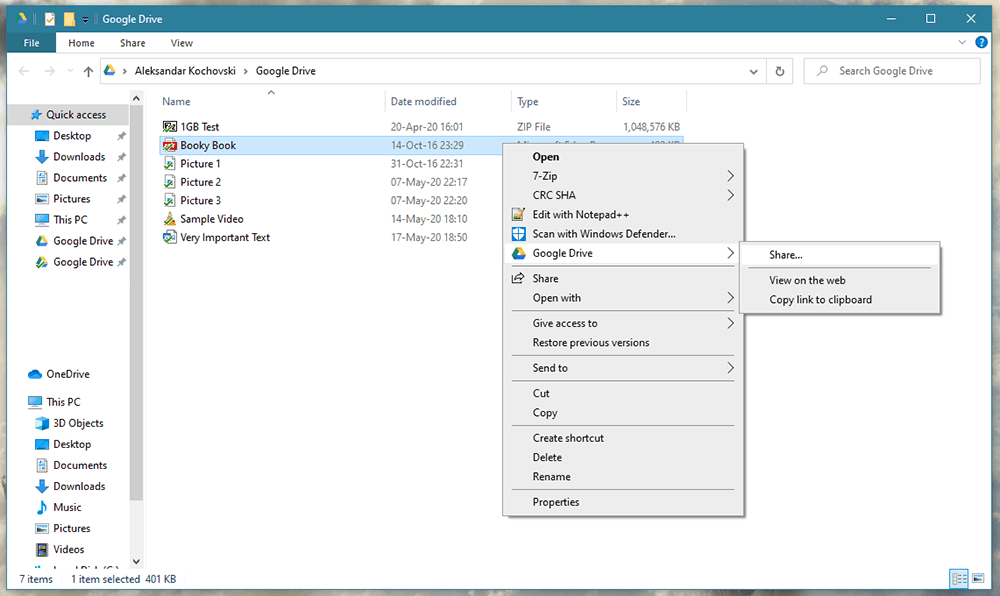Click the Videos icon in sidebar
Image resolution: width=1000 pixels, height=596 pixels.
pyautogui.click(x=42, y=549)
